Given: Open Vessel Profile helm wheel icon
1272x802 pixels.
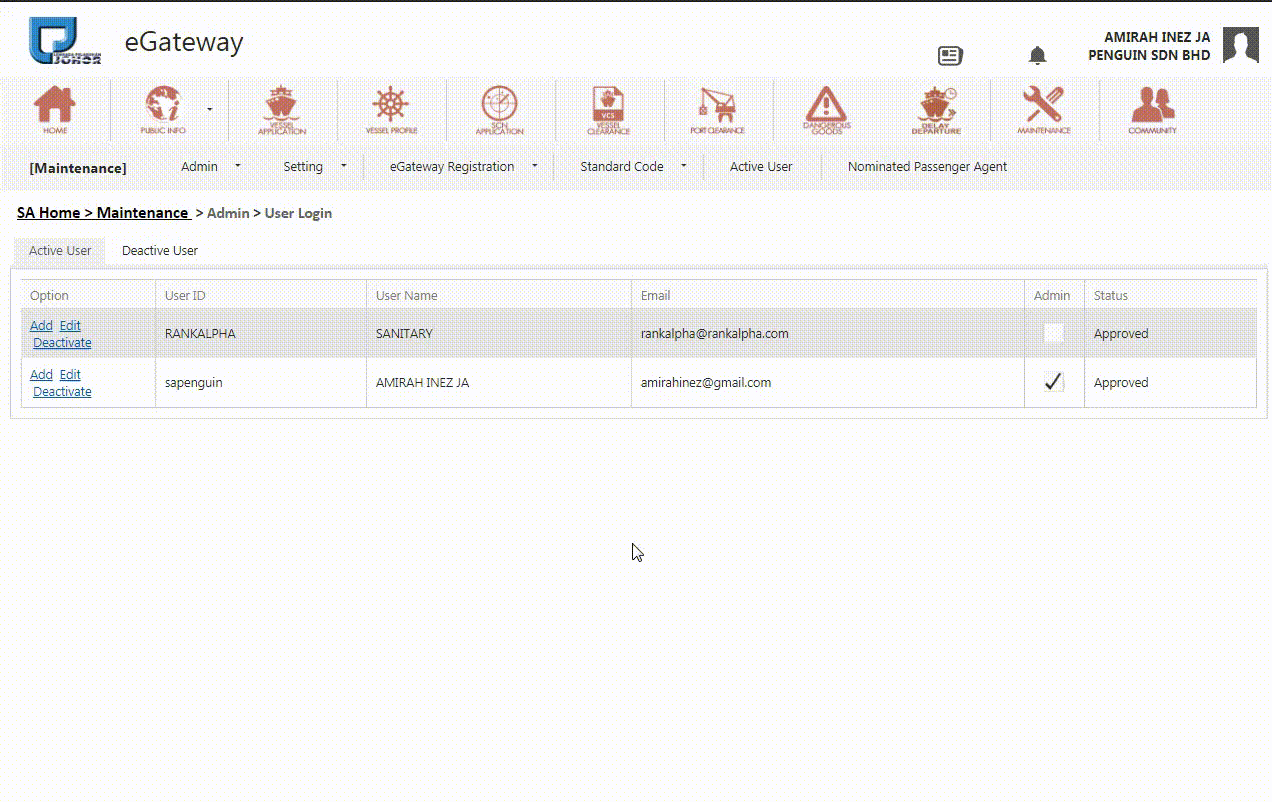Looking at the screenshot, I should (391, 109).
